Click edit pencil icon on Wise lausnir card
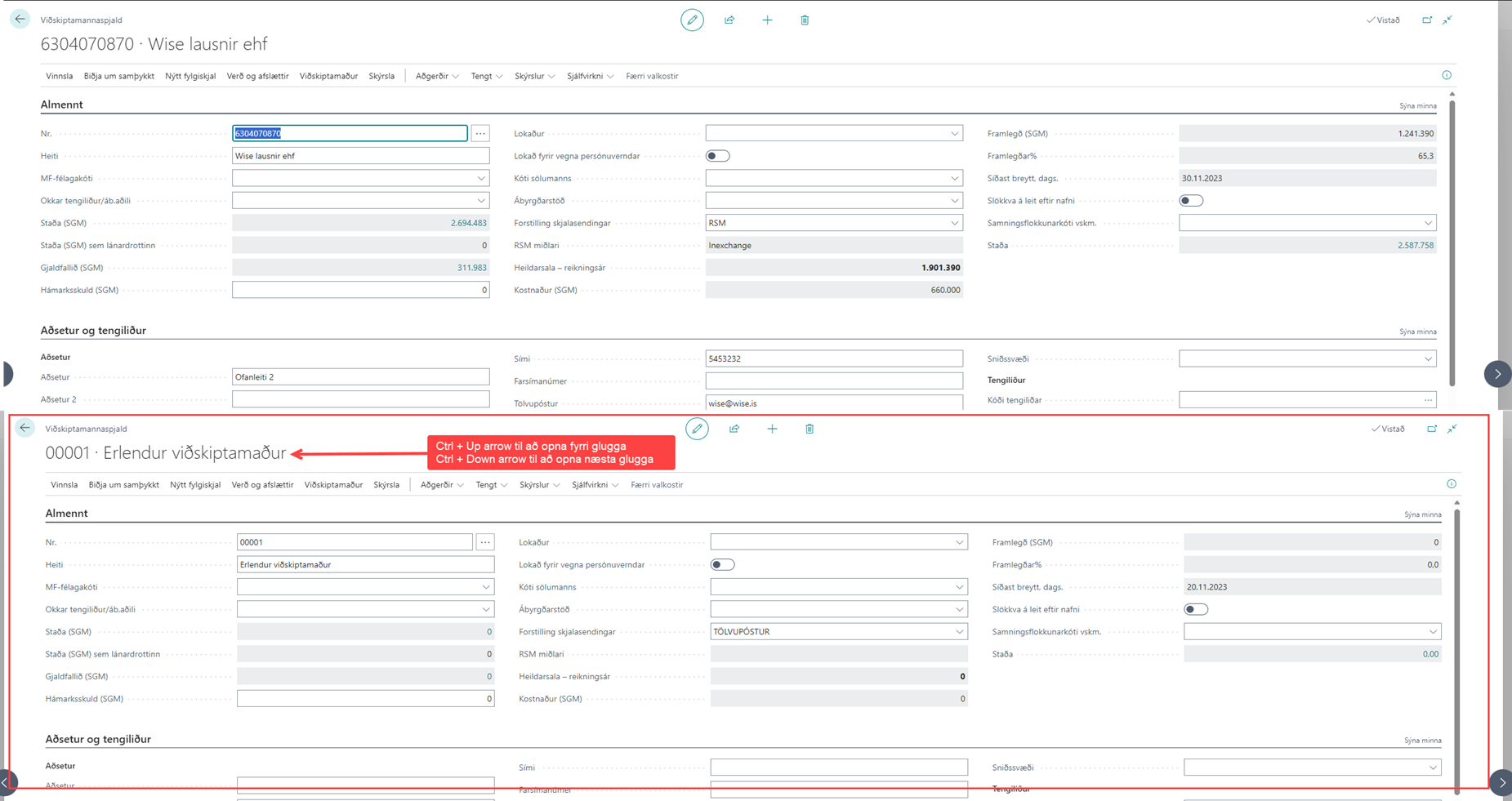Screen dimensions: 1512x801 692,20
